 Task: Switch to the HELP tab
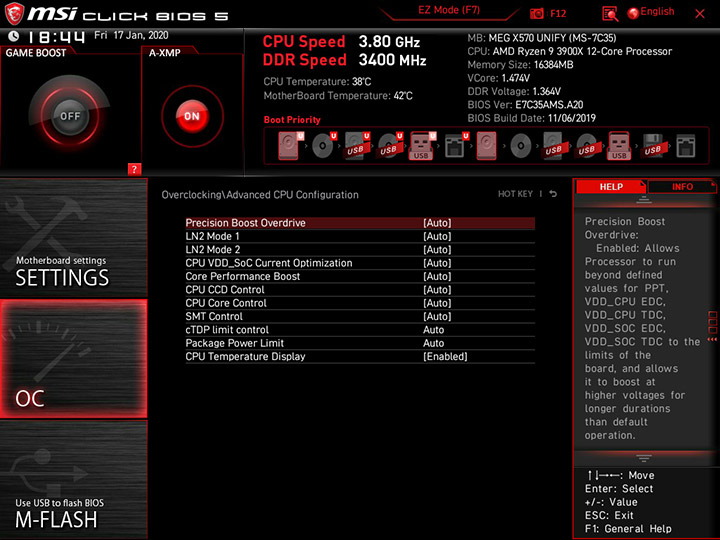click(x=611, y=186)
